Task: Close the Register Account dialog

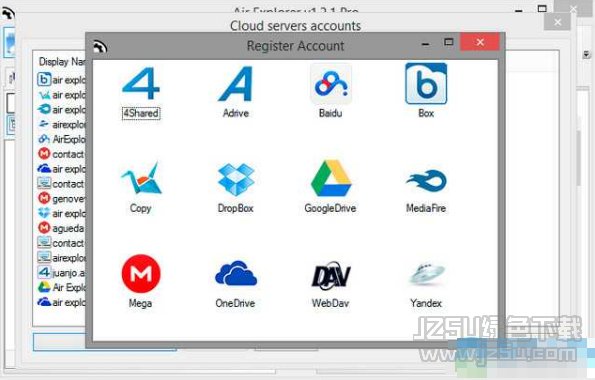Action: tap(480, 42)
